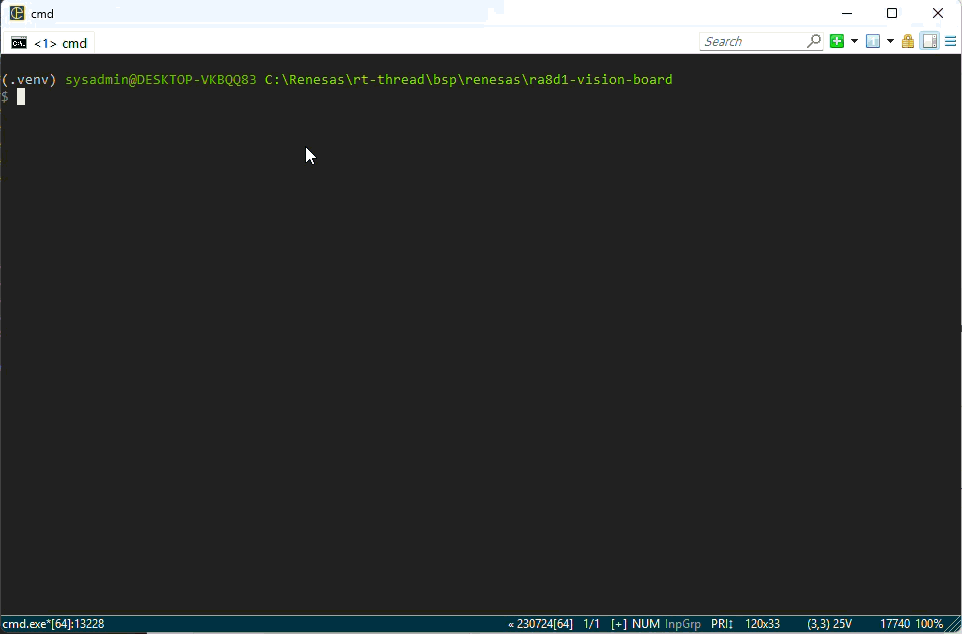Toggle the lock console icon
The image size is (962, 634).
[908, 41]
